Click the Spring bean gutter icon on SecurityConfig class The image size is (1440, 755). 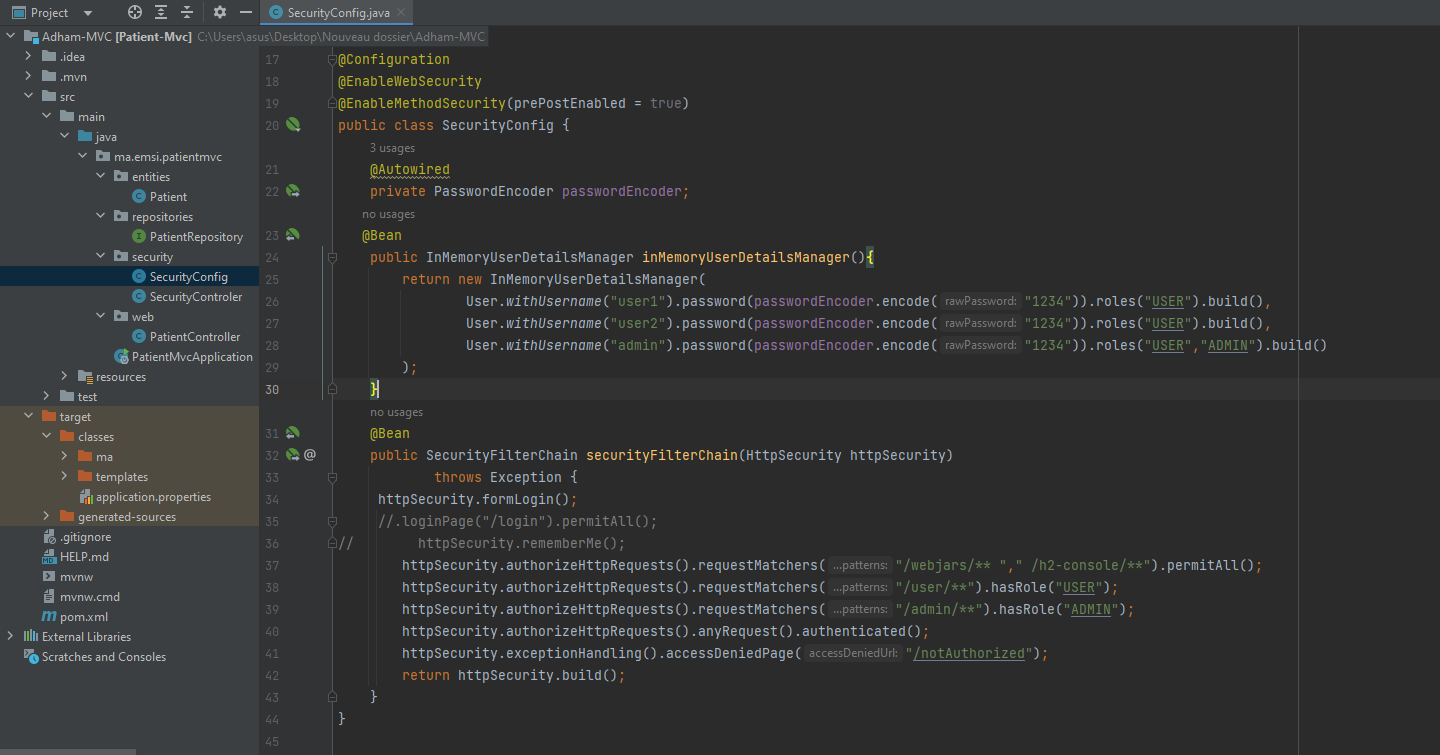coord(291,124)
